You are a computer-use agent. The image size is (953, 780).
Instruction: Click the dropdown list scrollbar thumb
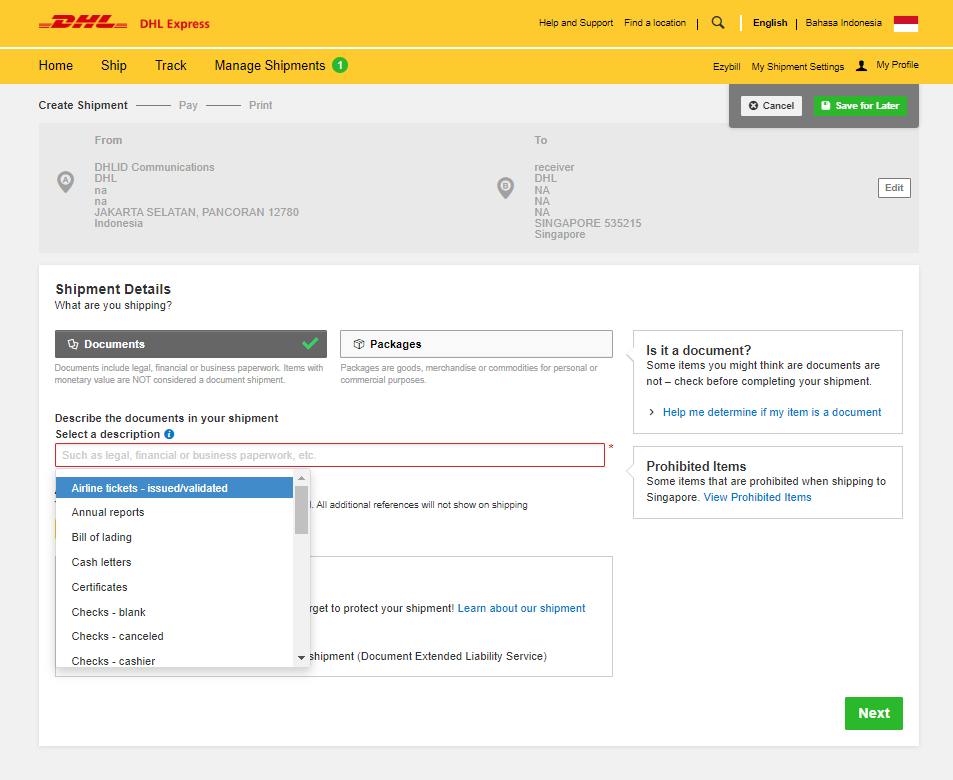tap(301, 510)
